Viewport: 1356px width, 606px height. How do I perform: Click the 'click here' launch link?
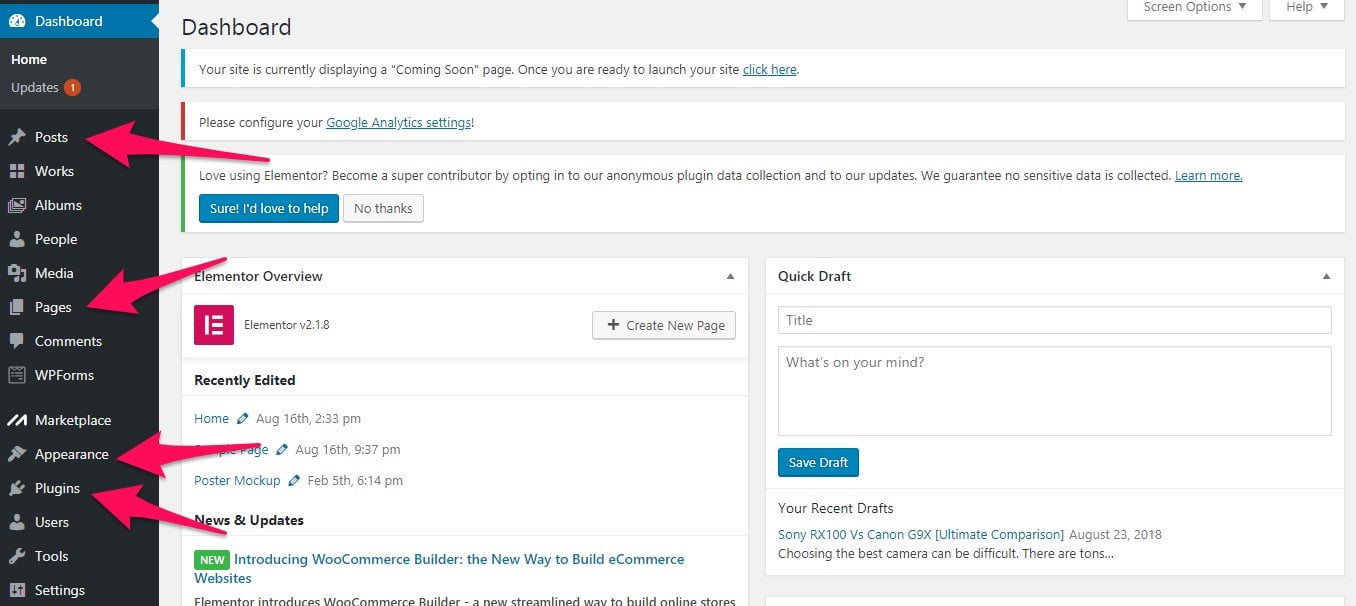(769, 69)
